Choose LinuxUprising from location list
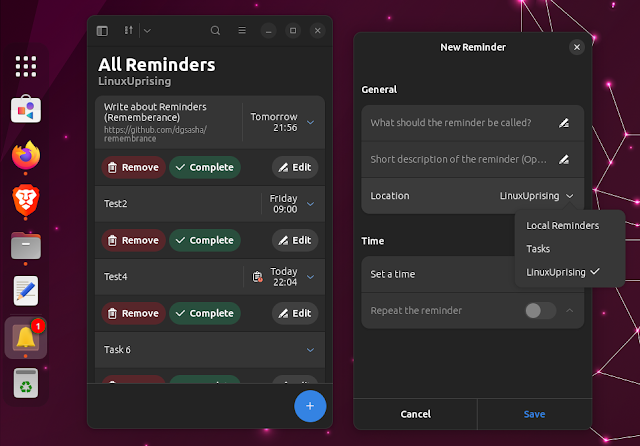The width and height of the screenshot is (640, 446). 562,272
